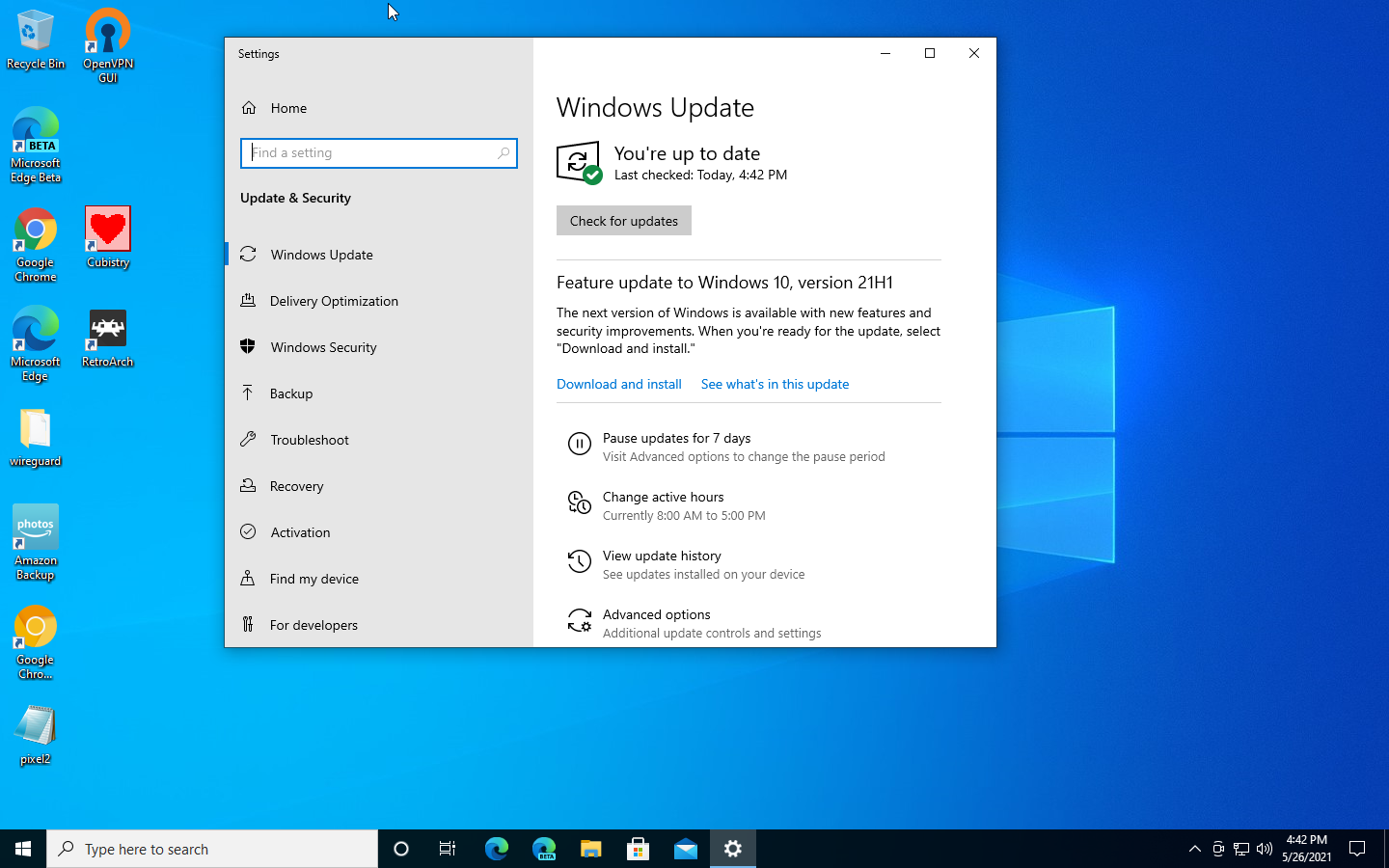
Task: Click the Find a setting search box
Action: click(371, 152)
